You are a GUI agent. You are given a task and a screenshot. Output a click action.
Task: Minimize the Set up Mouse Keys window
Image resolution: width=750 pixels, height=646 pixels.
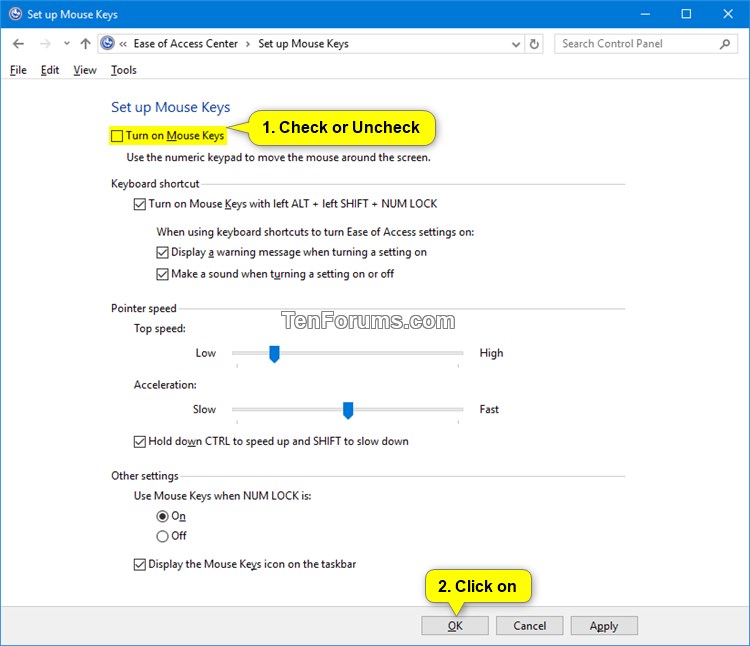(645, 14)
